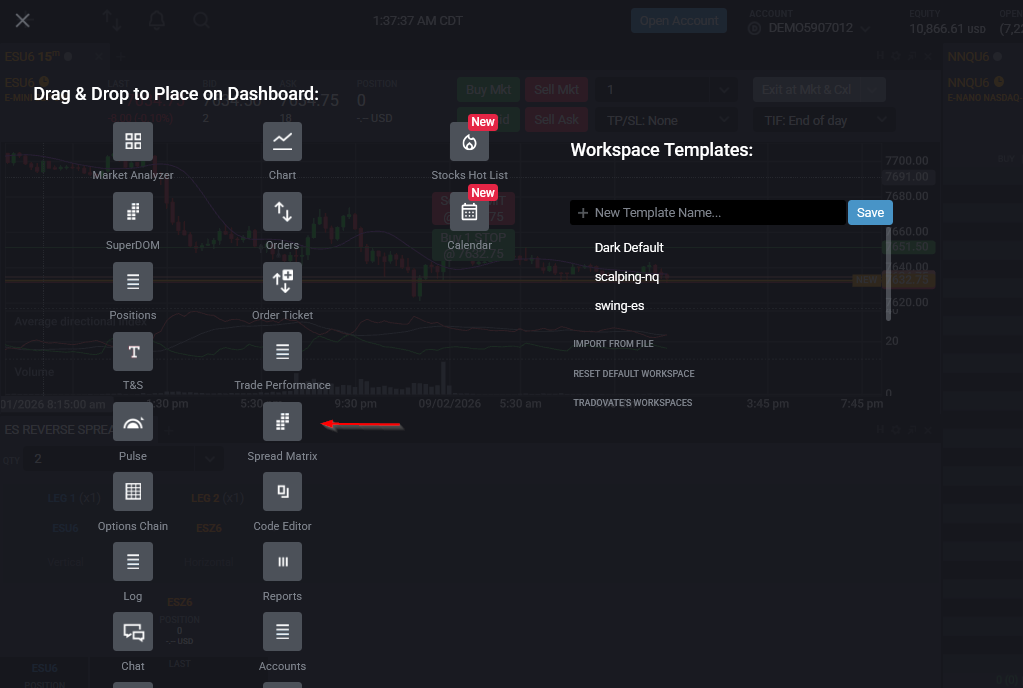Select the Spread Matrix module icon
This screenshot has height=688, width=1023.
282,422
